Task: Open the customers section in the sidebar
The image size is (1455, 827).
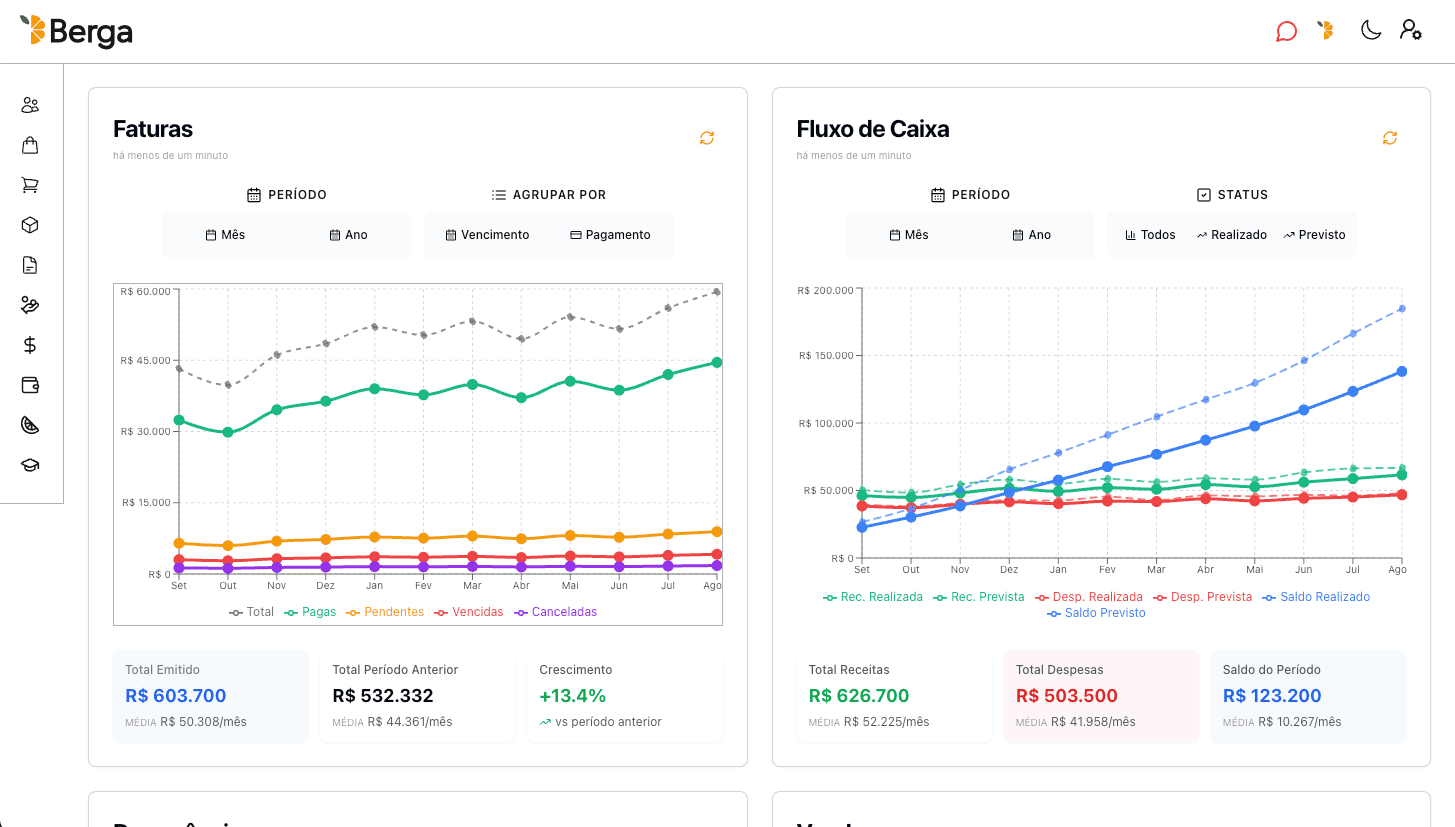Action: pos(30,104)
